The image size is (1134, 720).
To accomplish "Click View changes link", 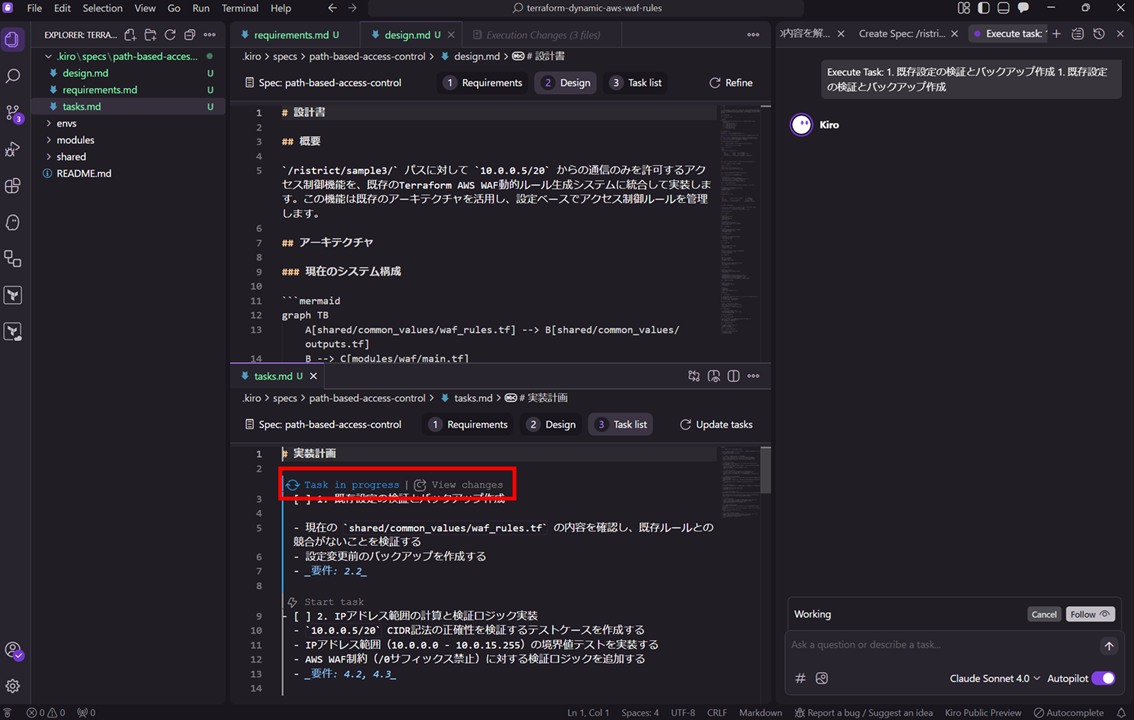I will tap(459, 485).
